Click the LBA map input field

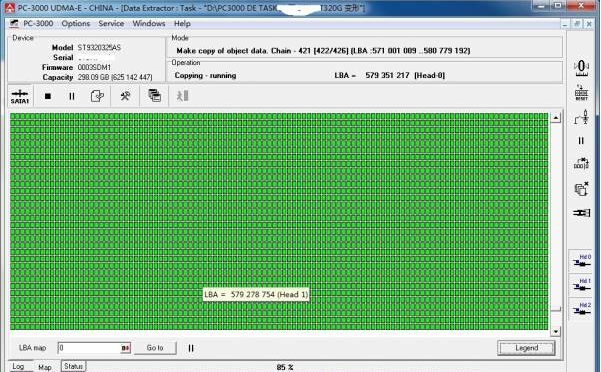89,348
